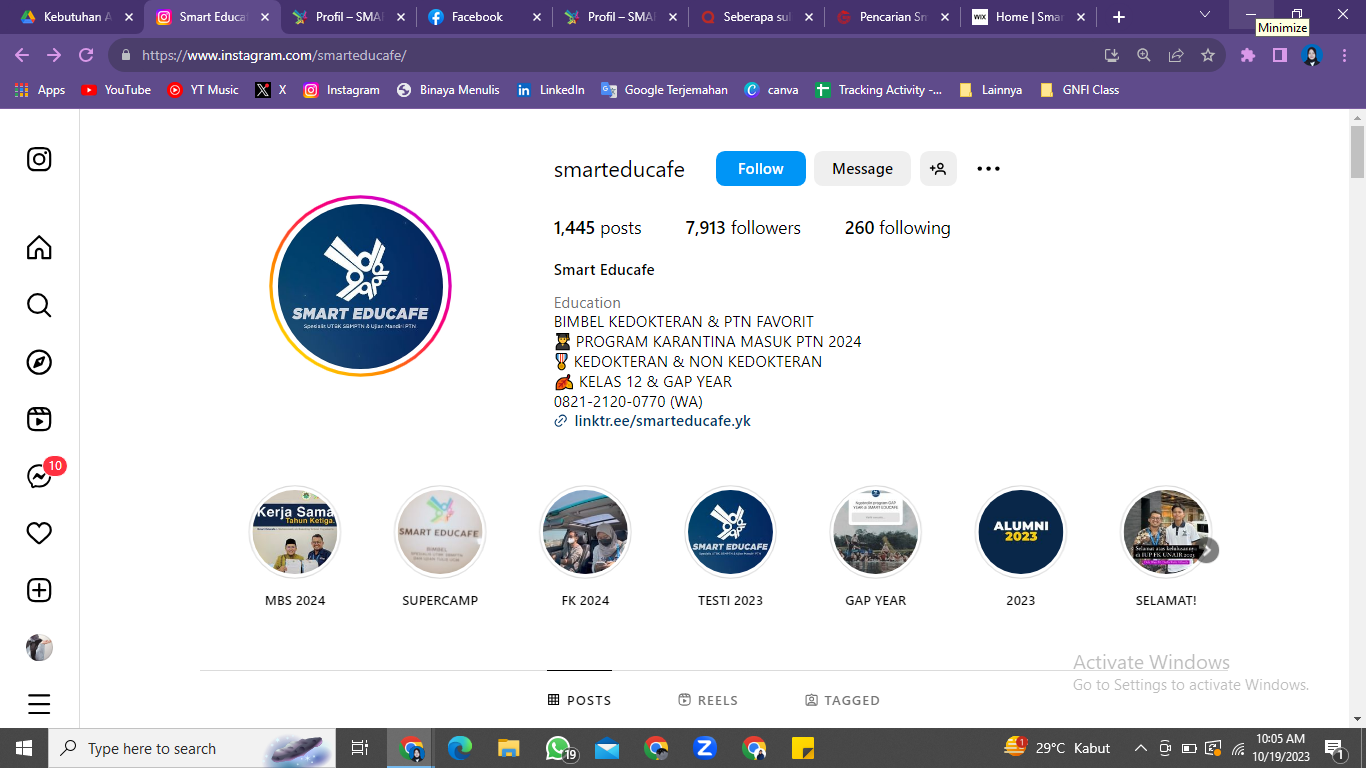Expand more highlights with the right arrow
Screen dimensions: 1366x768
pyautogui.click(x=1207, y=550)
